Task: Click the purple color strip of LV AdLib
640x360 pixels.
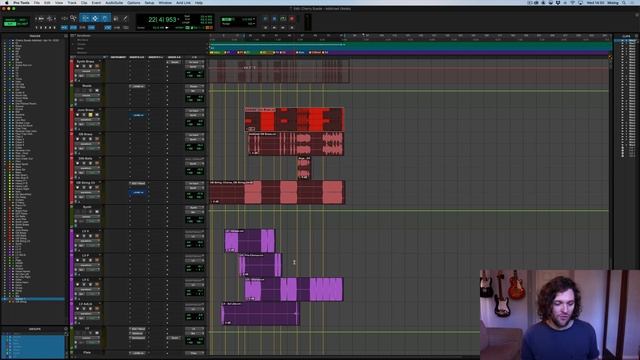Action: coord(72,313)
